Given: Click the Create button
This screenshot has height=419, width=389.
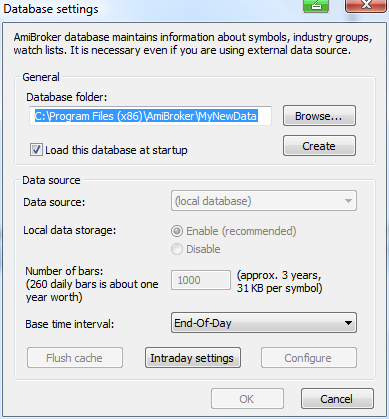Looking at the screenshot, I should [x=319, y=146].
